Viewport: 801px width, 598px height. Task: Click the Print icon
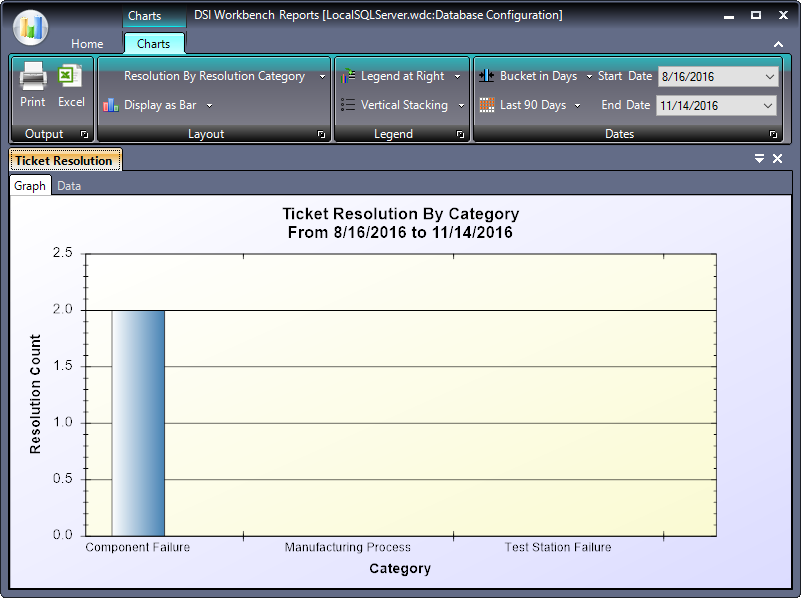click(x=33, y=77)
